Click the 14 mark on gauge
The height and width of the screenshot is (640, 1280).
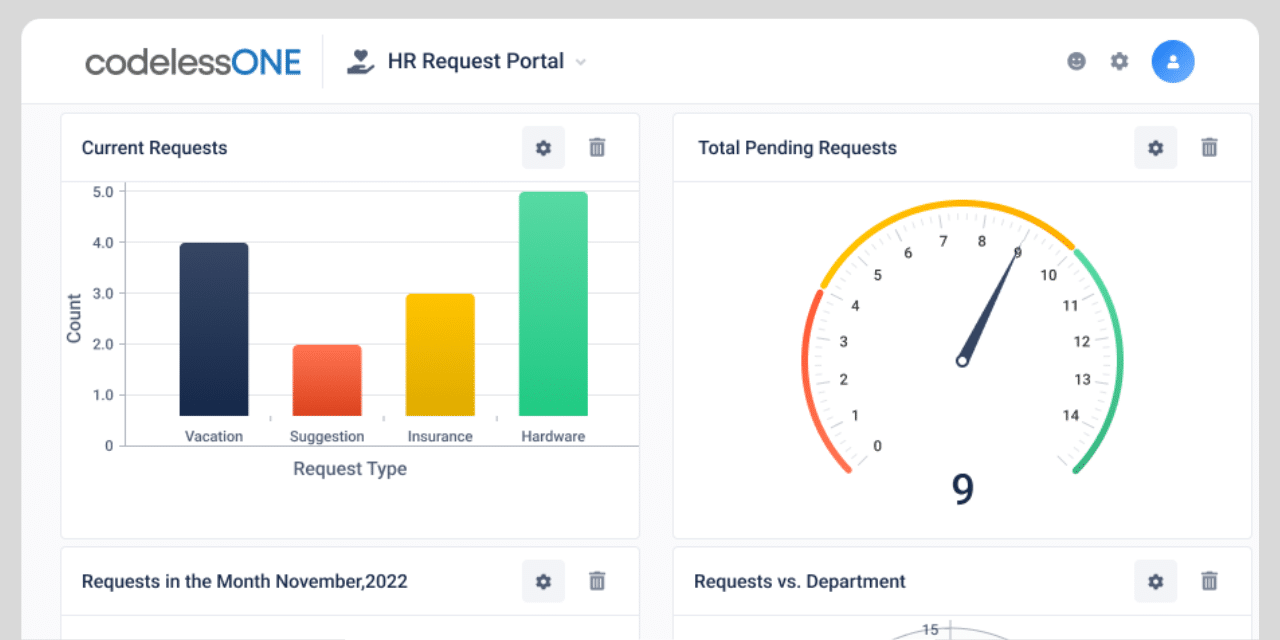1071,415
